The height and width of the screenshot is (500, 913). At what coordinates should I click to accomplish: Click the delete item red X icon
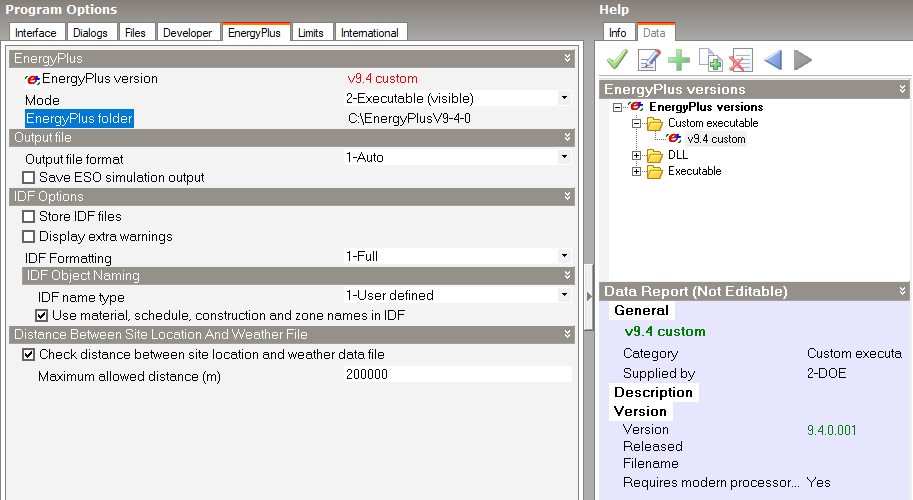[740, 61]
